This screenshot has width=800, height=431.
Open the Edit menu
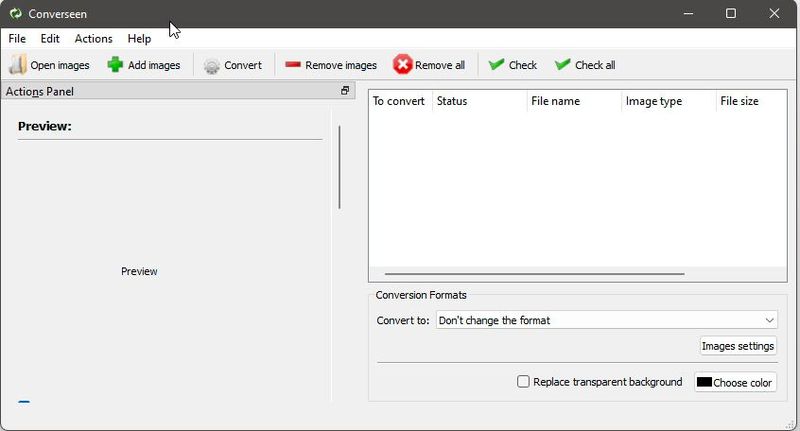(50, 39)
